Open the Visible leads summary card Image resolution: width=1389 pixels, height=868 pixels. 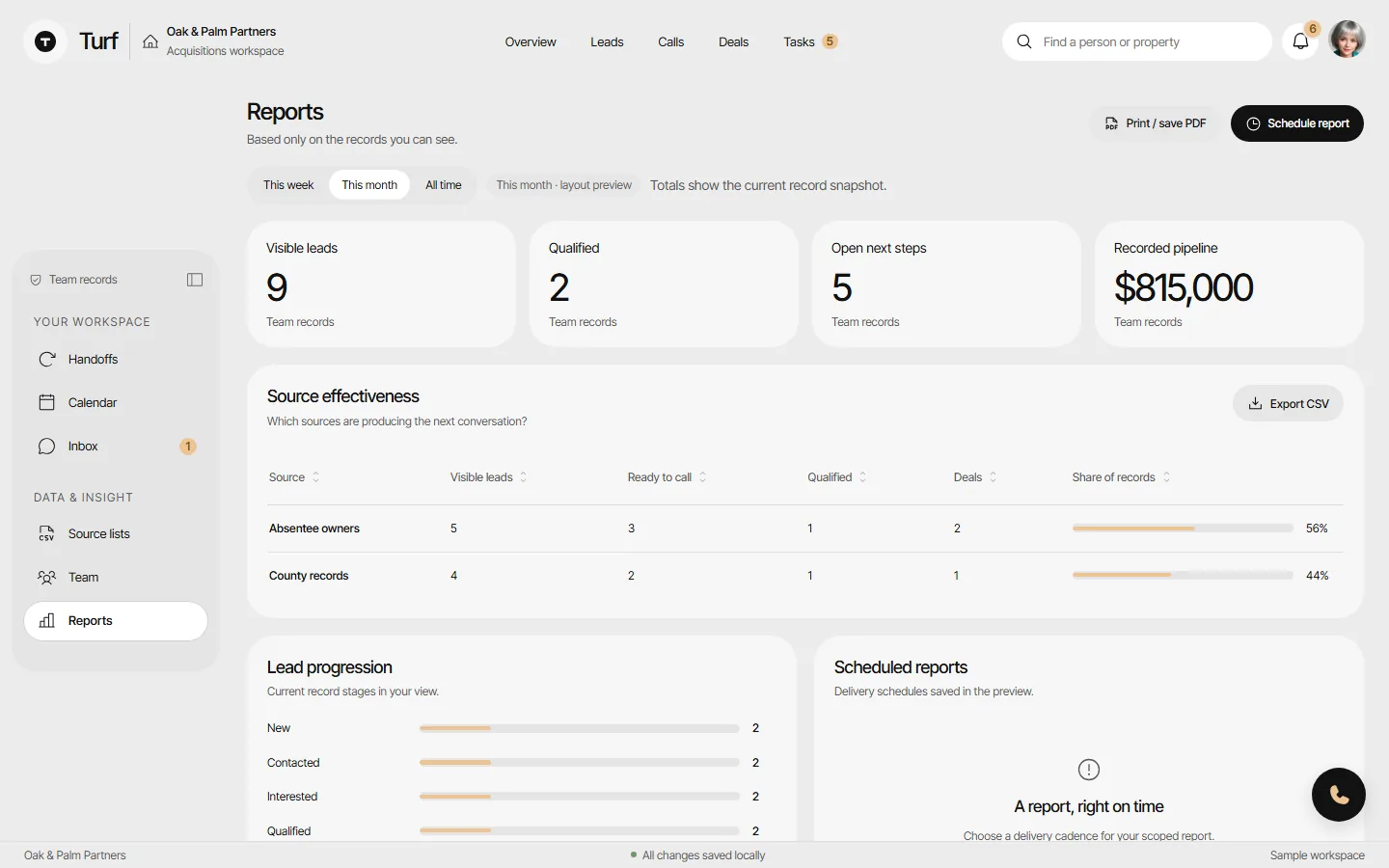pyautogui.click(x=382, y=285)
